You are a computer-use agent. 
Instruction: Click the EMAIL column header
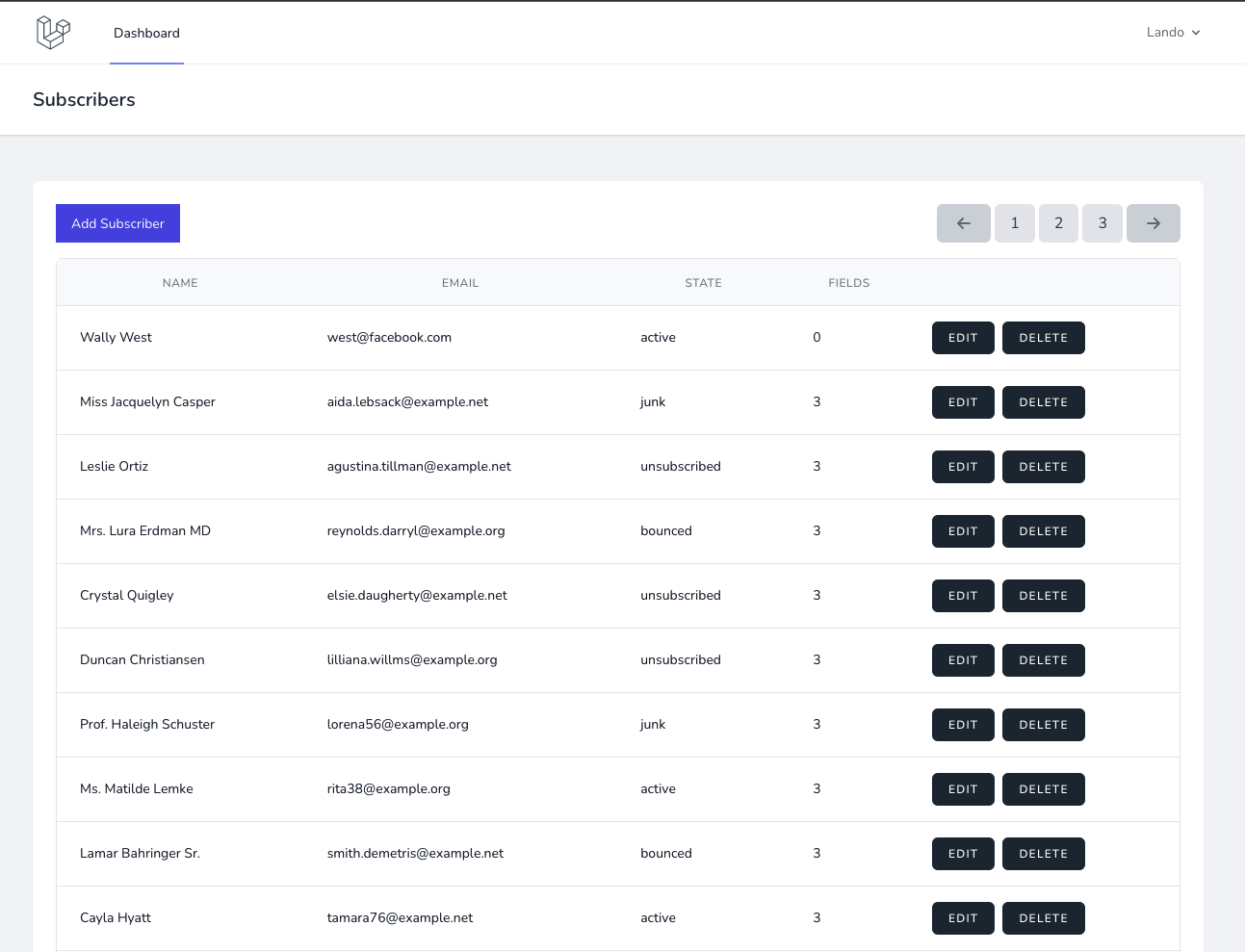coord(459,282)
